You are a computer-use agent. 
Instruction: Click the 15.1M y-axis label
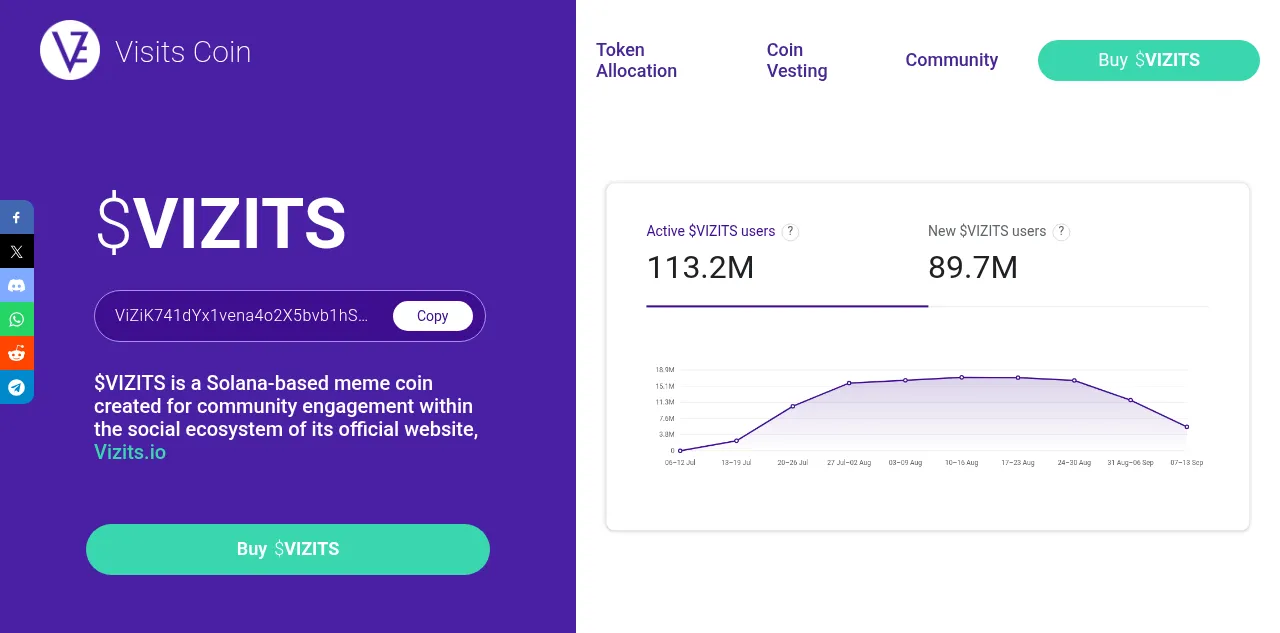click(665, 386)
